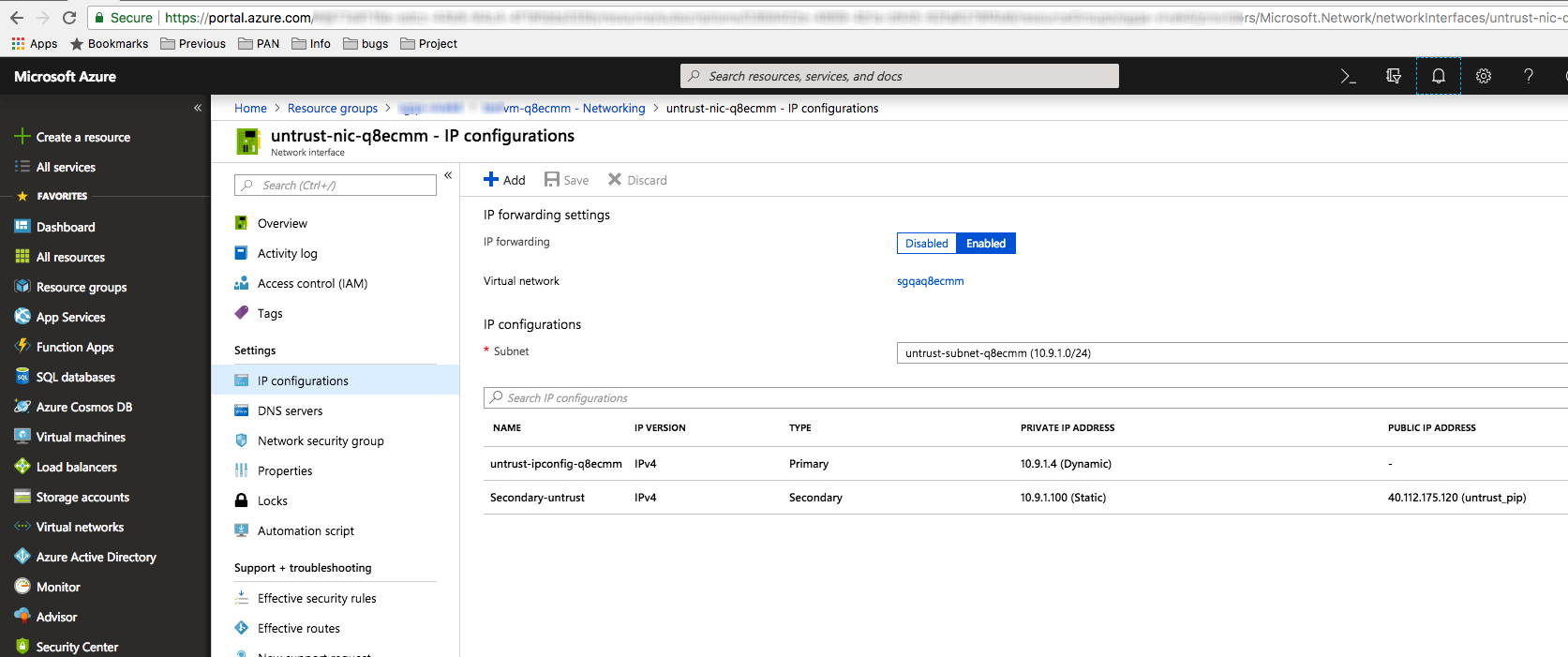Open portal settings gear icon
This screenshot has width=1568, height=657.
(x=1483, y=77)
